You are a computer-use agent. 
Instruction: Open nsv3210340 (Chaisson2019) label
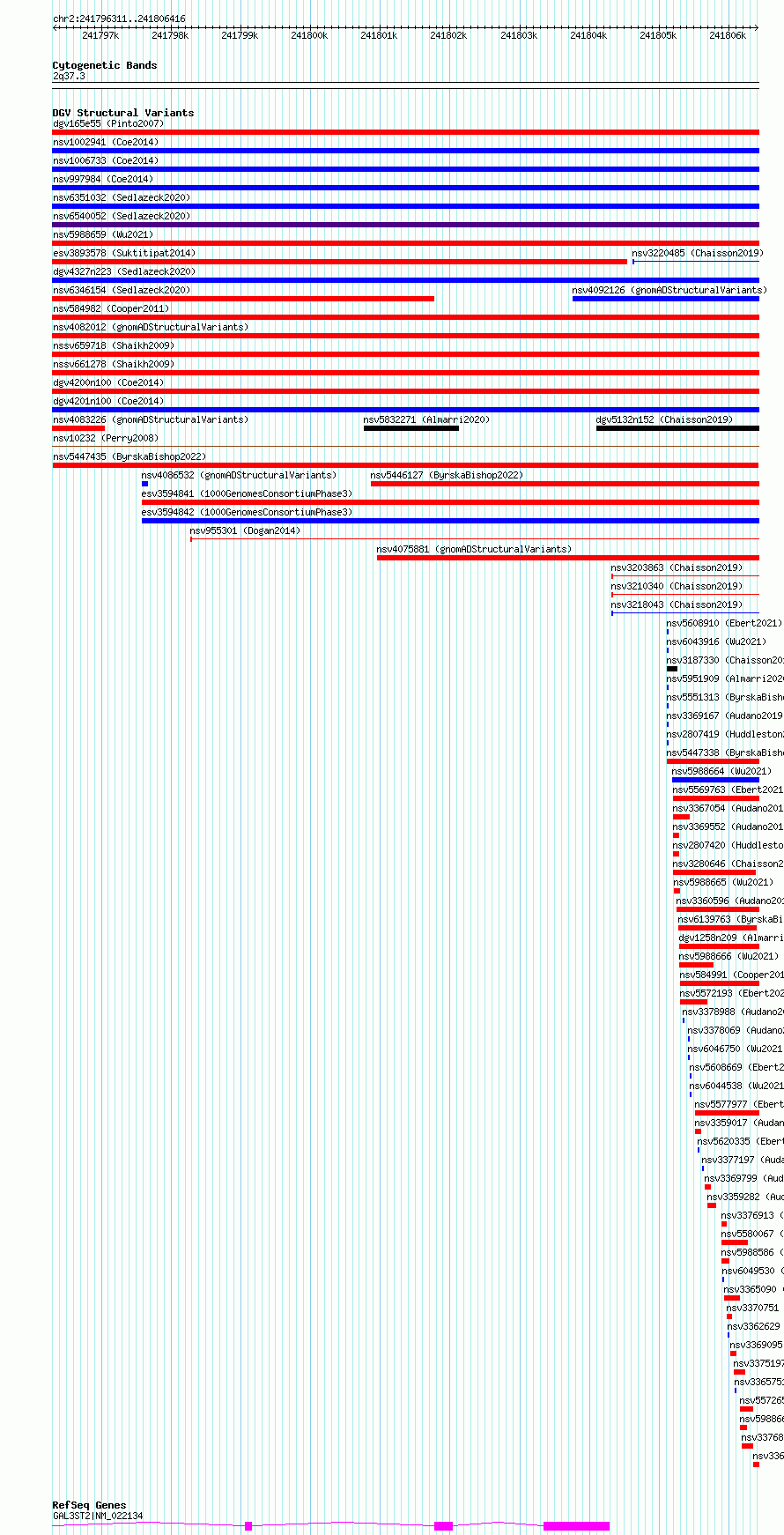[677, 587]
